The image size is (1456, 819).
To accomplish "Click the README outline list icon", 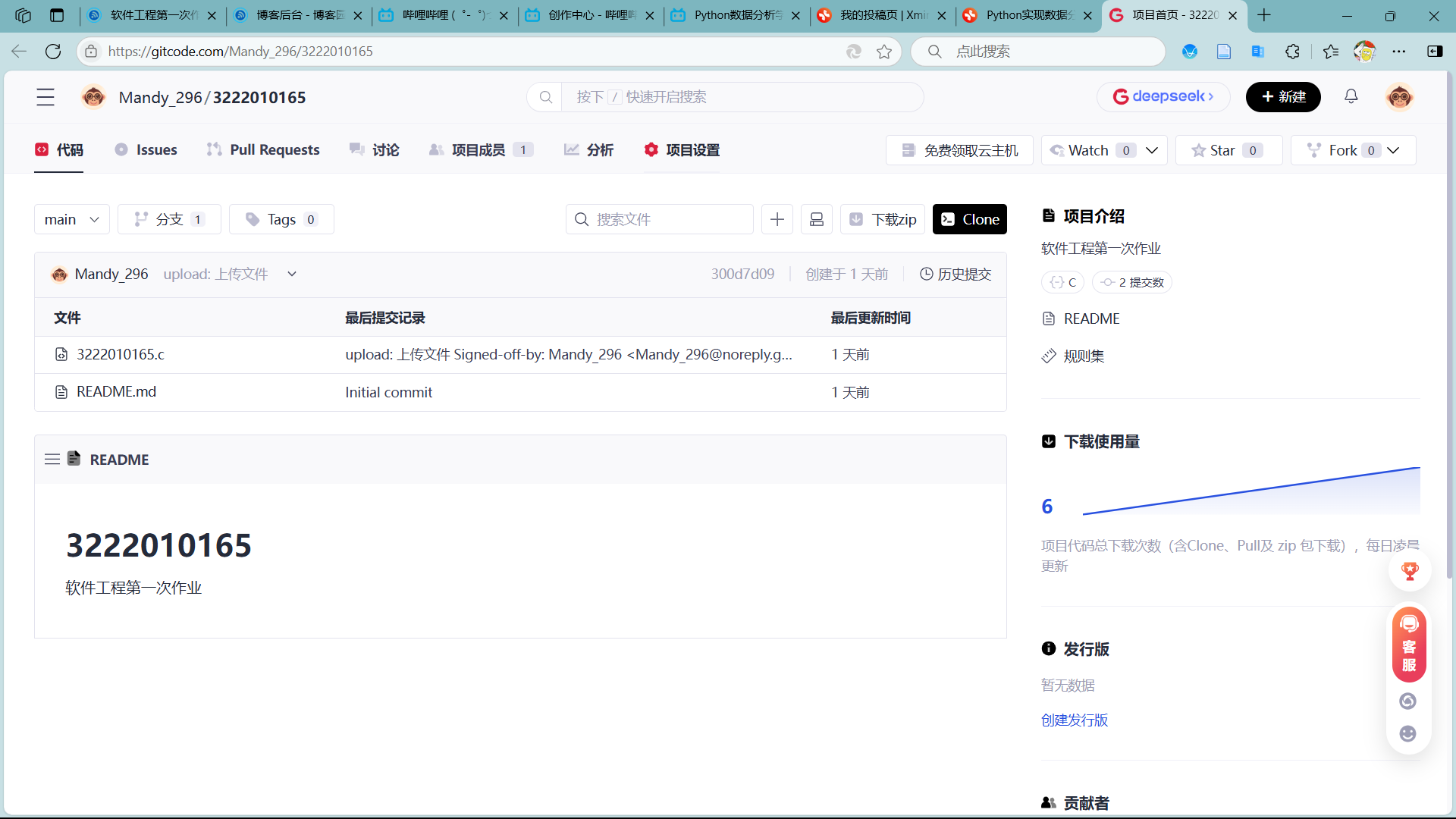I will pyautogui.click(x=52, y=460).
